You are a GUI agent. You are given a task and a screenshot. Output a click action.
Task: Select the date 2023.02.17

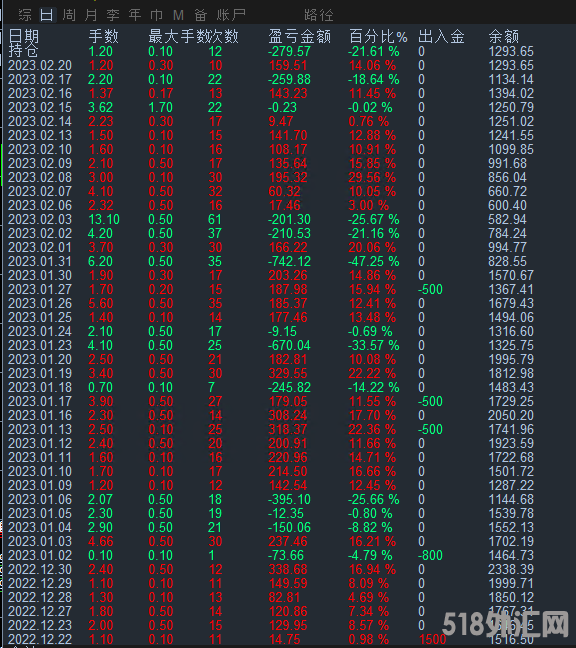pos(40,79)
